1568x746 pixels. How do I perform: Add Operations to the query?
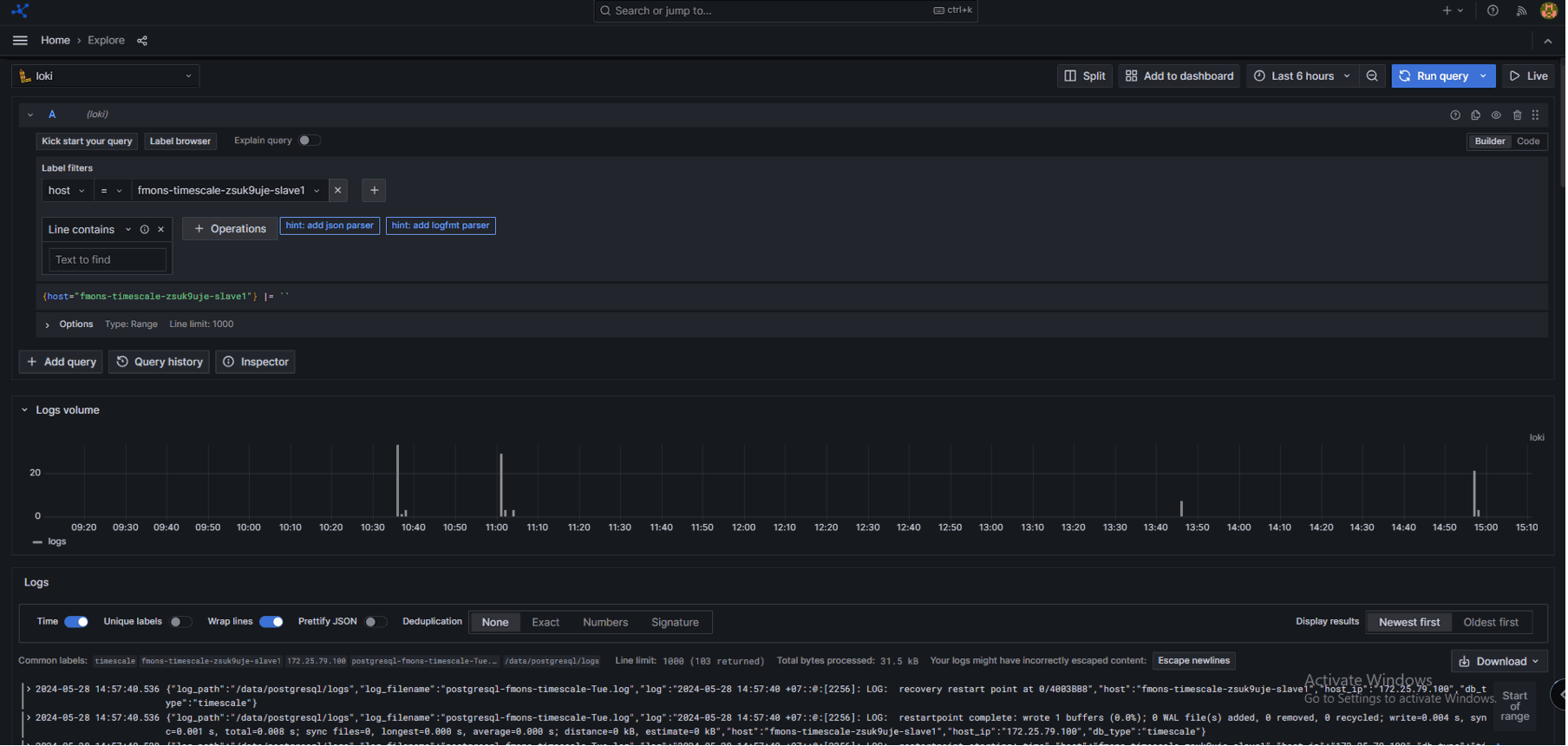231,229
